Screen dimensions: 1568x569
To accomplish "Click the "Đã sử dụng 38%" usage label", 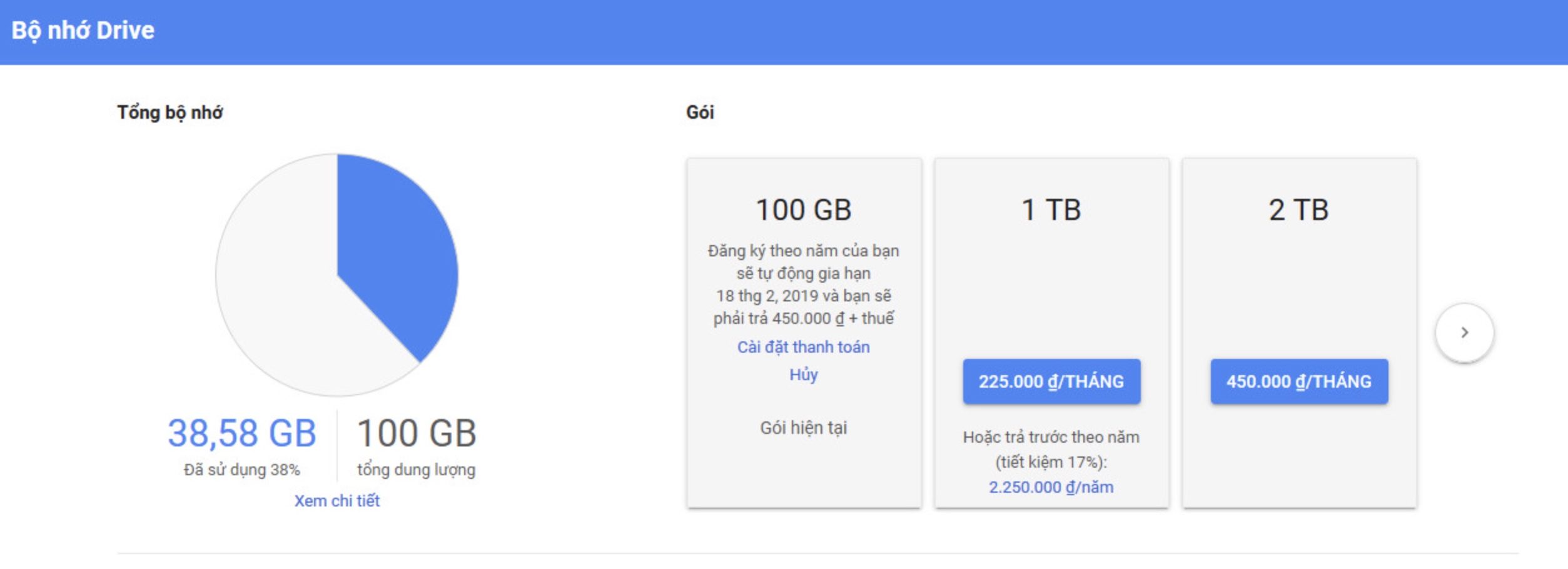I will [x=242, y=470].
